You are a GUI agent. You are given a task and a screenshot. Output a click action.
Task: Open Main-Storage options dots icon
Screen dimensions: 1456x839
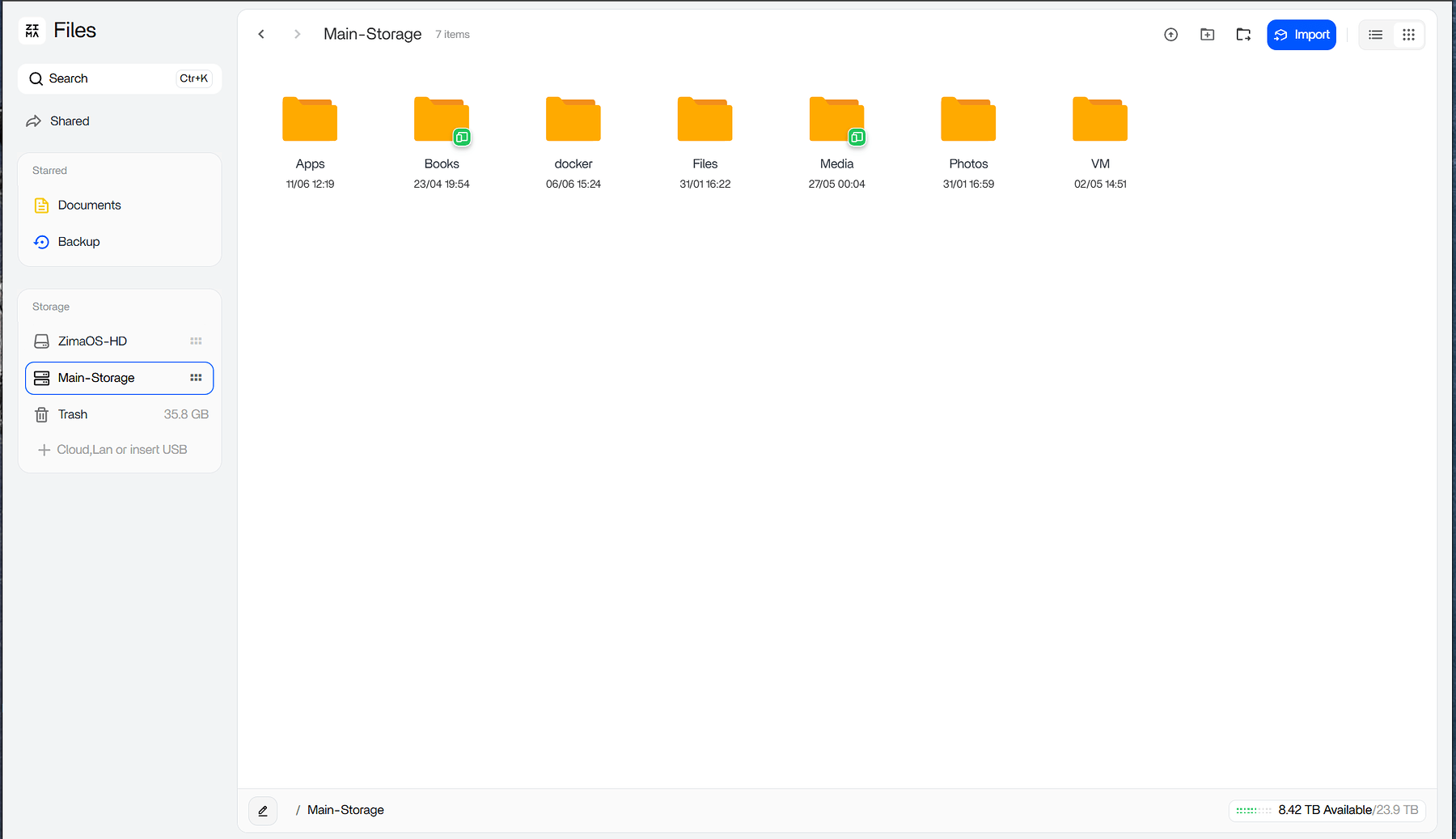(196, 378)
